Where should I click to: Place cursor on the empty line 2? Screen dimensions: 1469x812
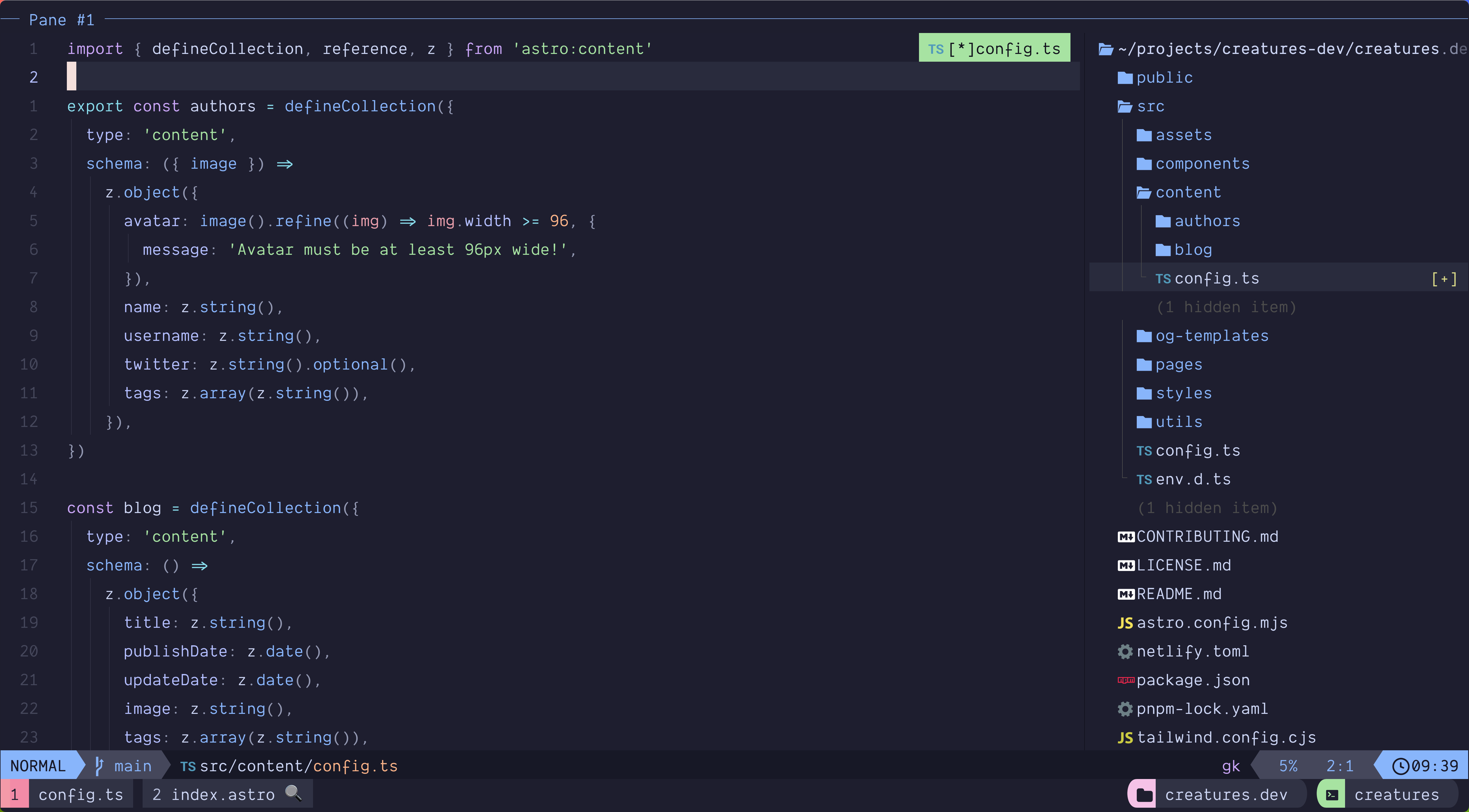tap(573, 76)
